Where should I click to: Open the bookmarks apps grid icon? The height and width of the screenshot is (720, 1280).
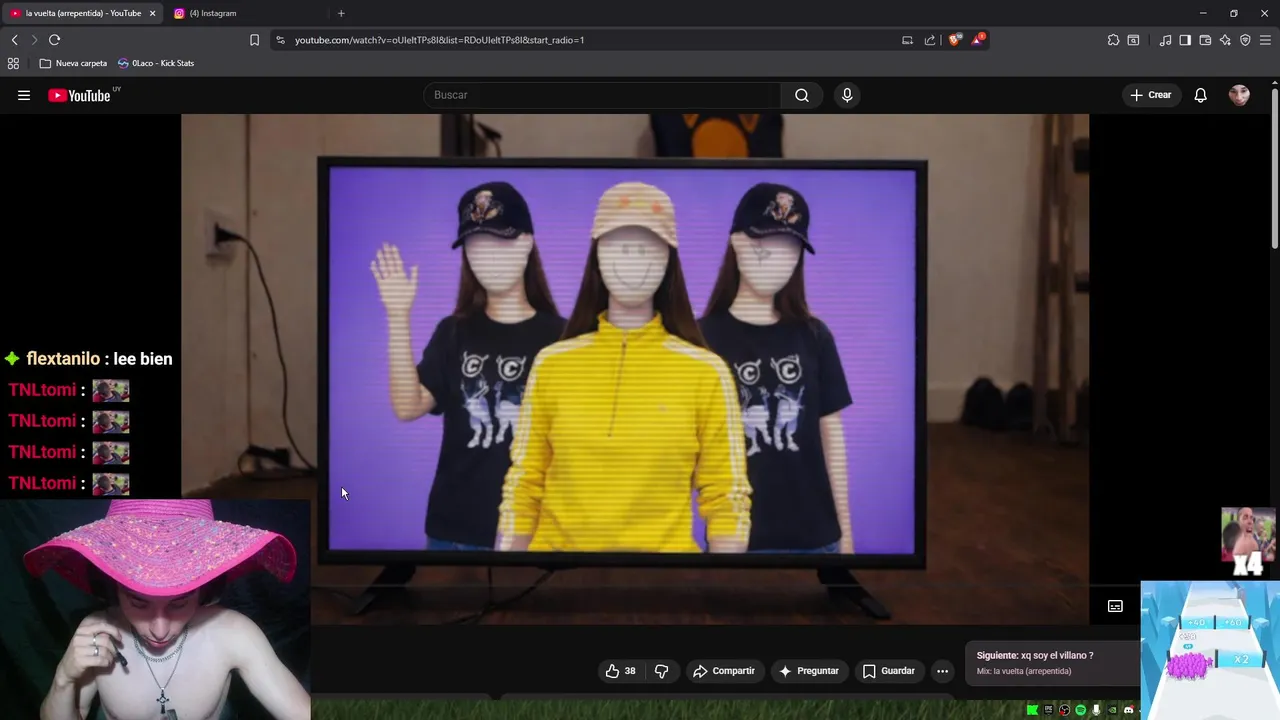pos(13,63)
